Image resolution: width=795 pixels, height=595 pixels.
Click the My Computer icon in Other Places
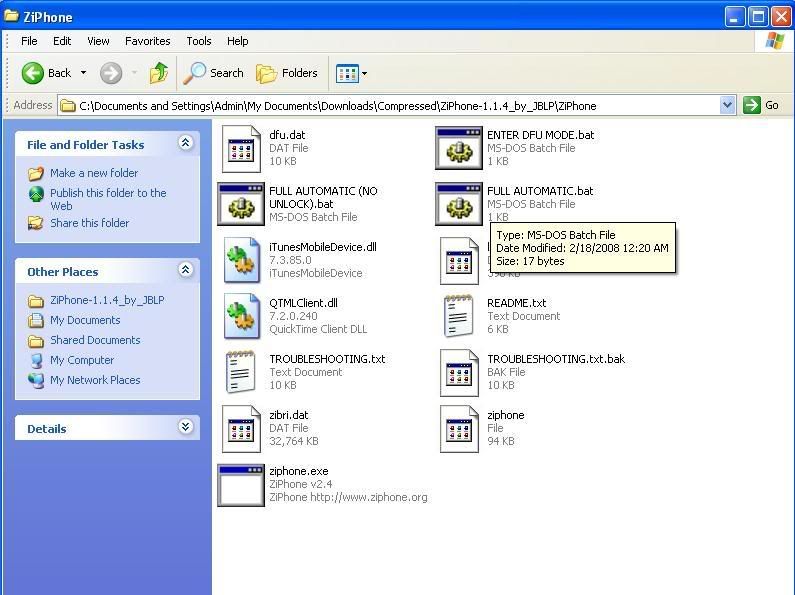click(36, 360)
